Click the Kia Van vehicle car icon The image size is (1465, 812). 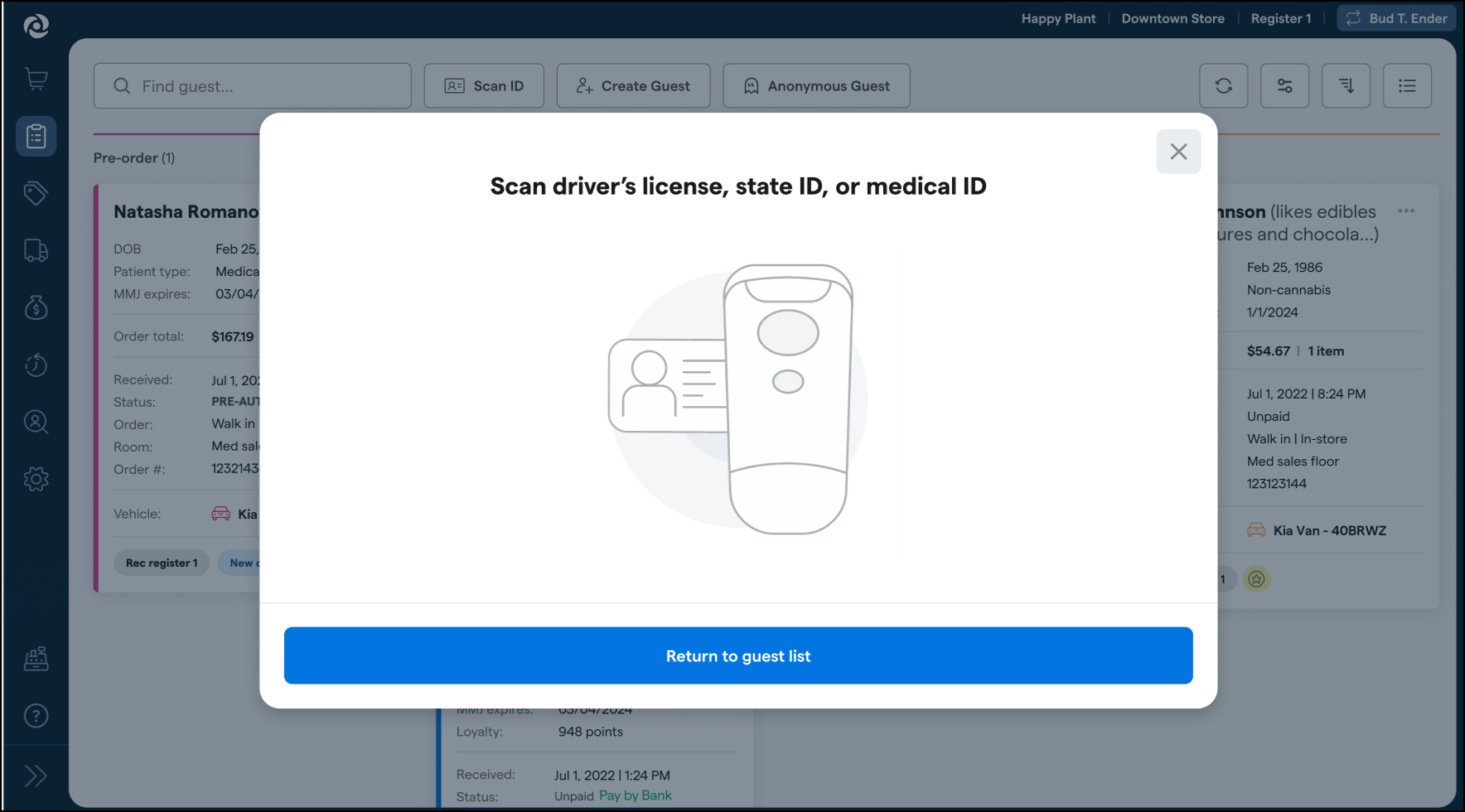pyautogui.click(x=1256, y=530)
